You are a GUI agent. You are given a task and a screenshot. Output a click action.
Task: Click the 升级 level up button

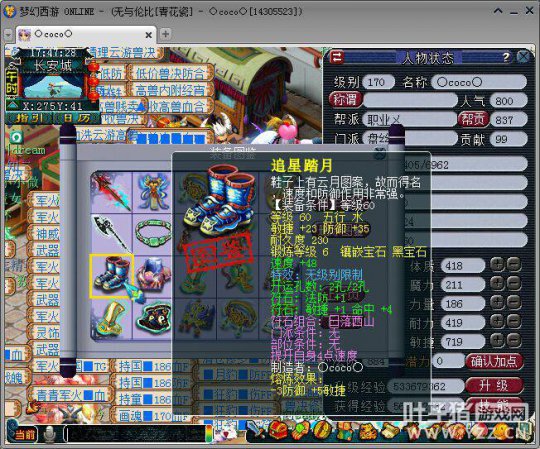click(x=494, y=385)
